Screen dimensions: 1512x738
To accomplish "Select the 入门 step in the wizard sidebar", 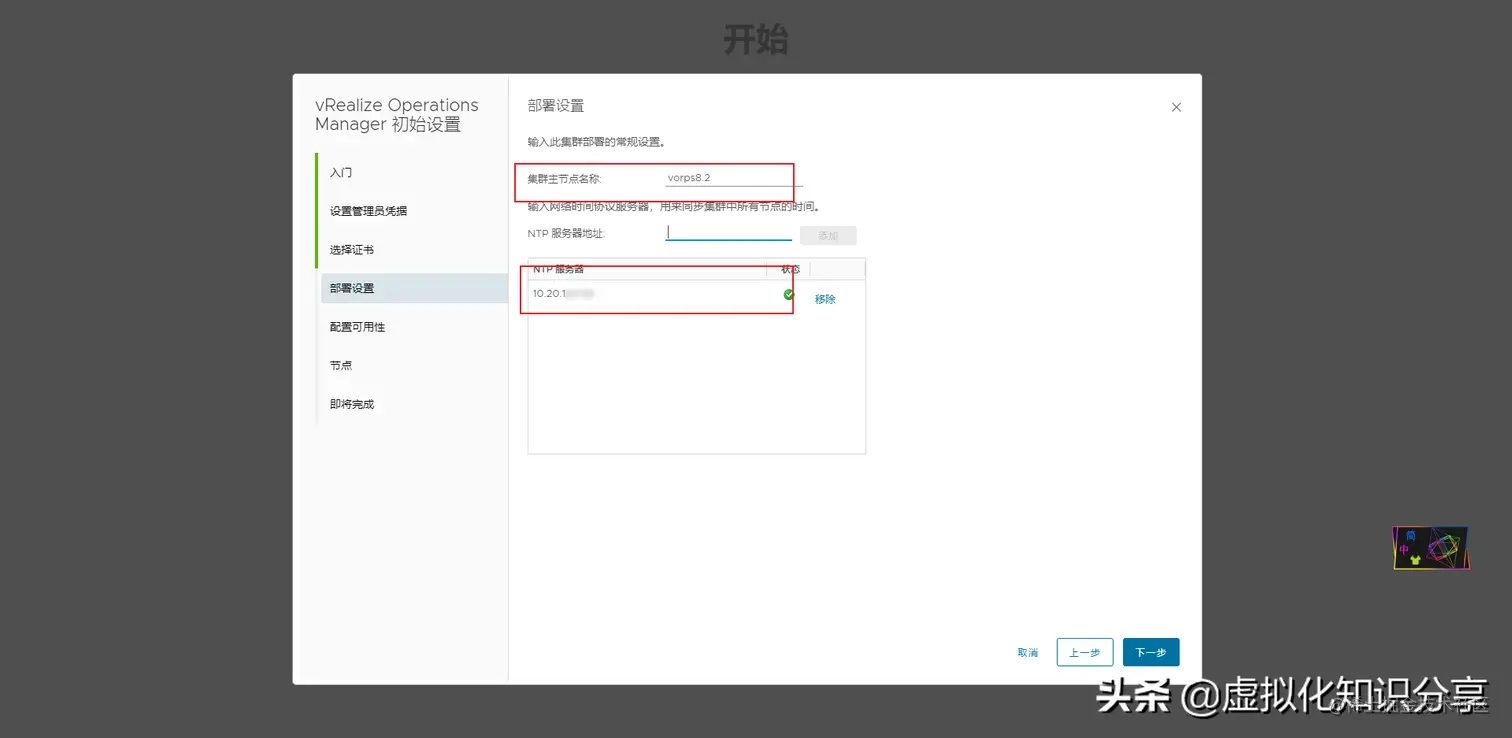I will [341, 172].
